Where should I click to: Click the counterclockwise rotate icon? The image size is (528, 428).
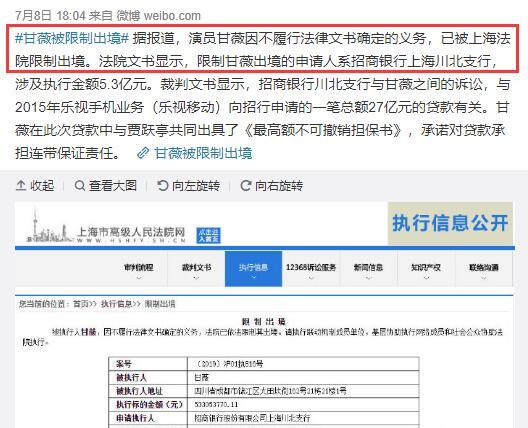tap(163, 186)
